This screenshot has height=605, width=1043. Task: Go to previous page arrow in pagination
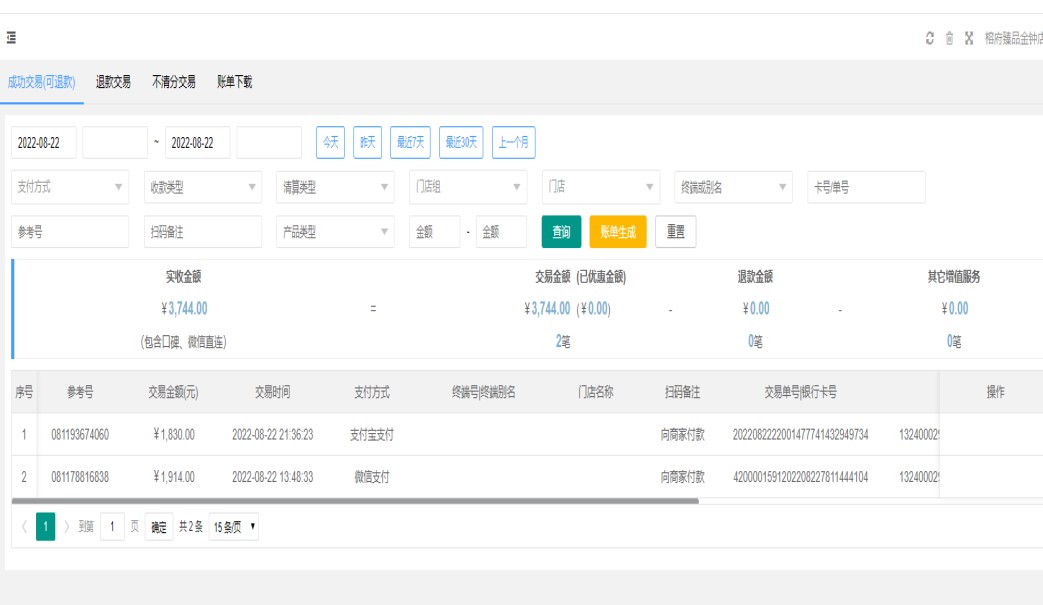(x=24, y=527)
